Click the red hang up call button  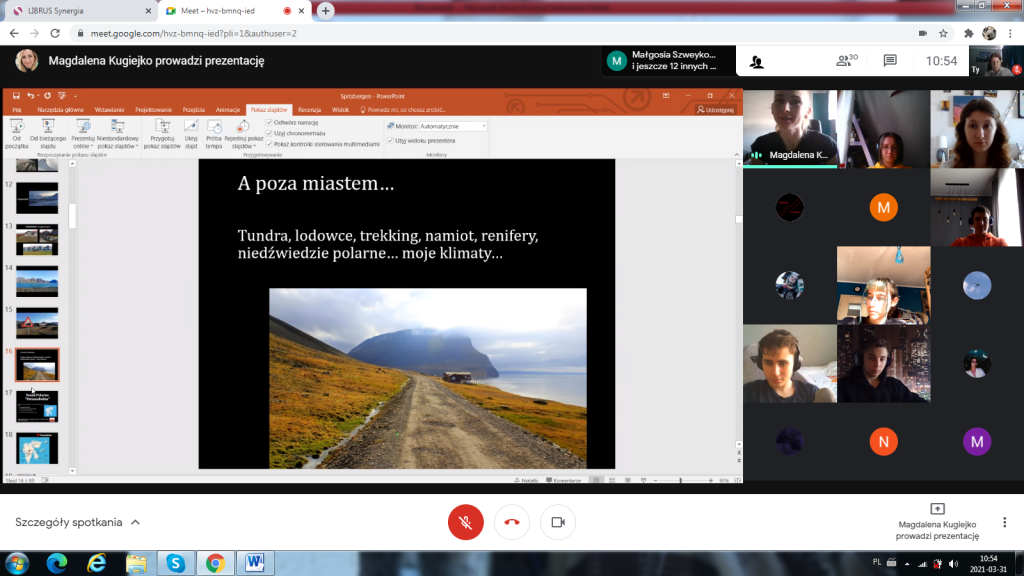[x=512, y=522]
